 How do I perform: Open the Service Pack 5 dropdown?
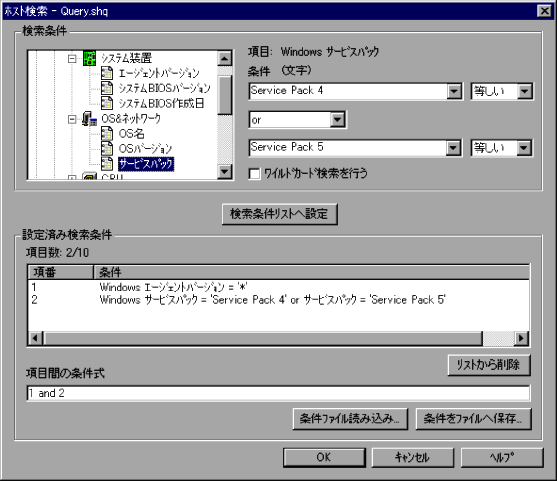[453, 148]
